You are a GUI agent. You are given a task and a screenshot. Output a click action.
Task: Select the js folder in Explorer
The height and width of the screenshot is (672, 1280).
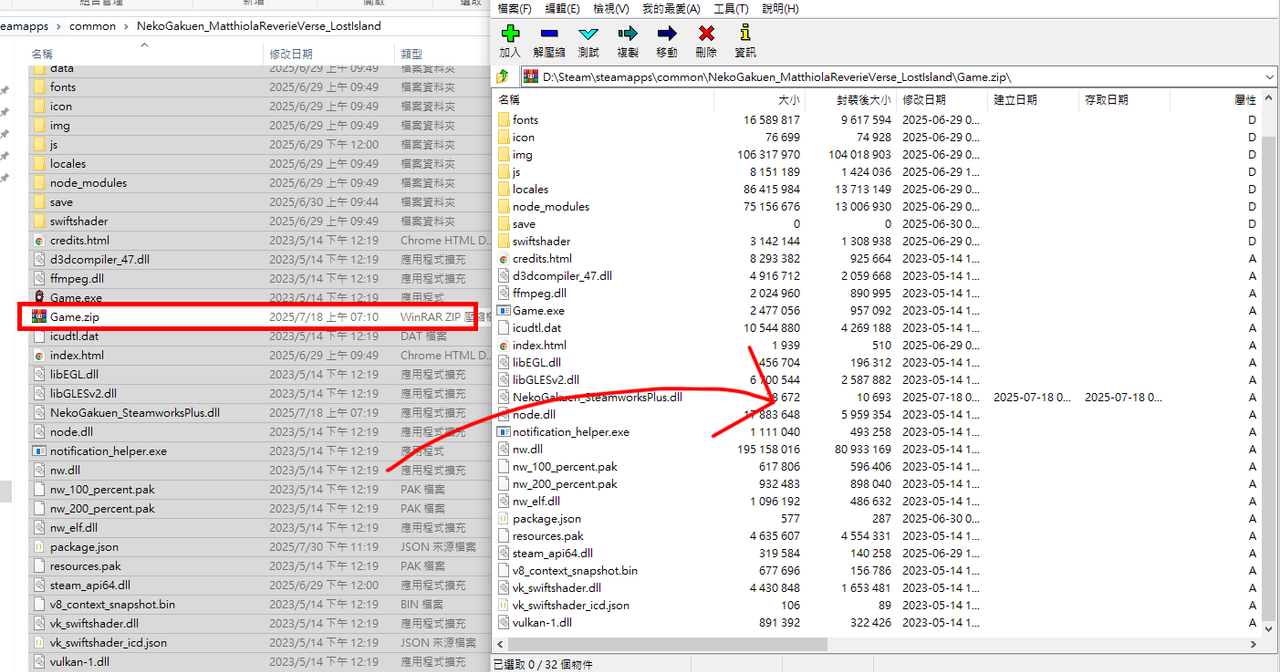pos(54,144)
